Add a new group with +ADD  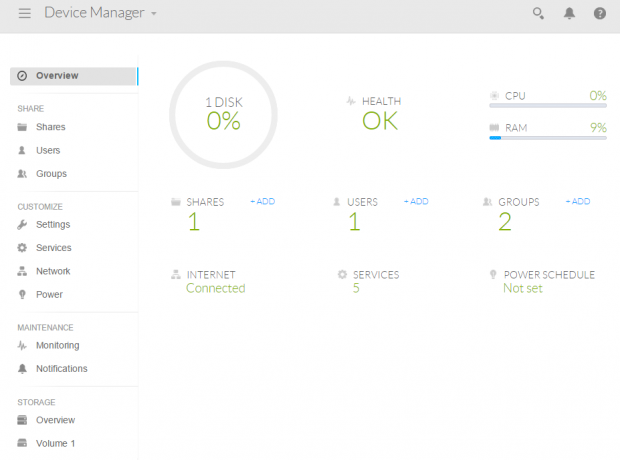click(578, 201)
